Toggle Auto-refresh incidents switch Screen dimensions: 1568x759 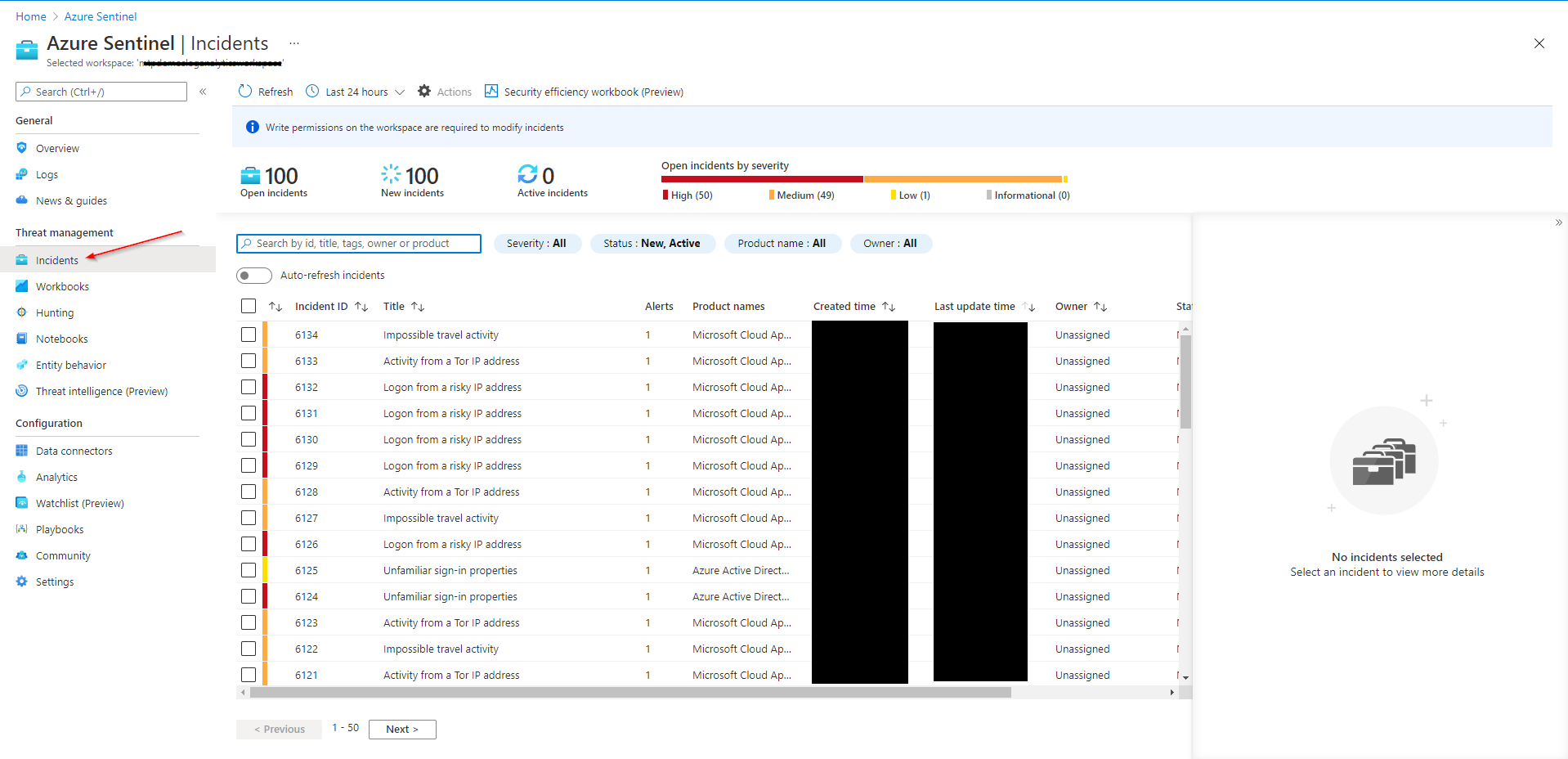coord(254,276)
